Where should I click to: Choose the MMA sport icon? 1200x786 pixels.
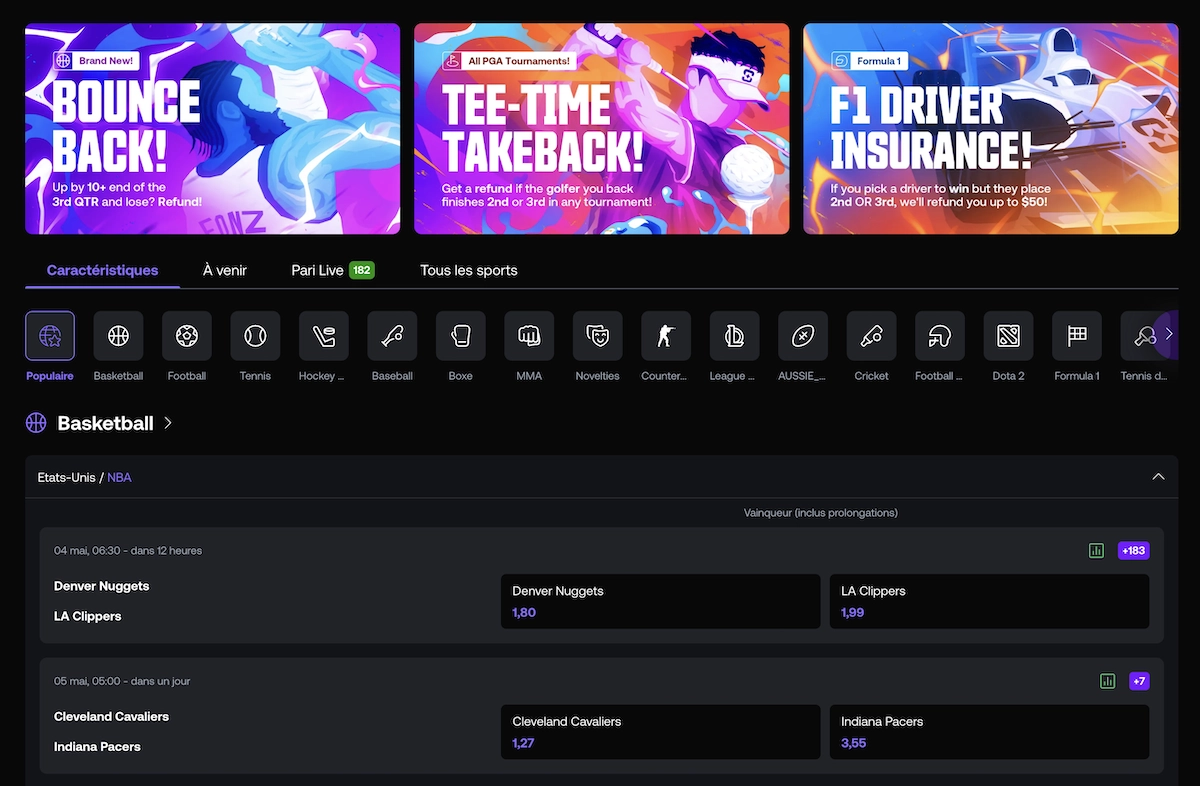point(529,336)
